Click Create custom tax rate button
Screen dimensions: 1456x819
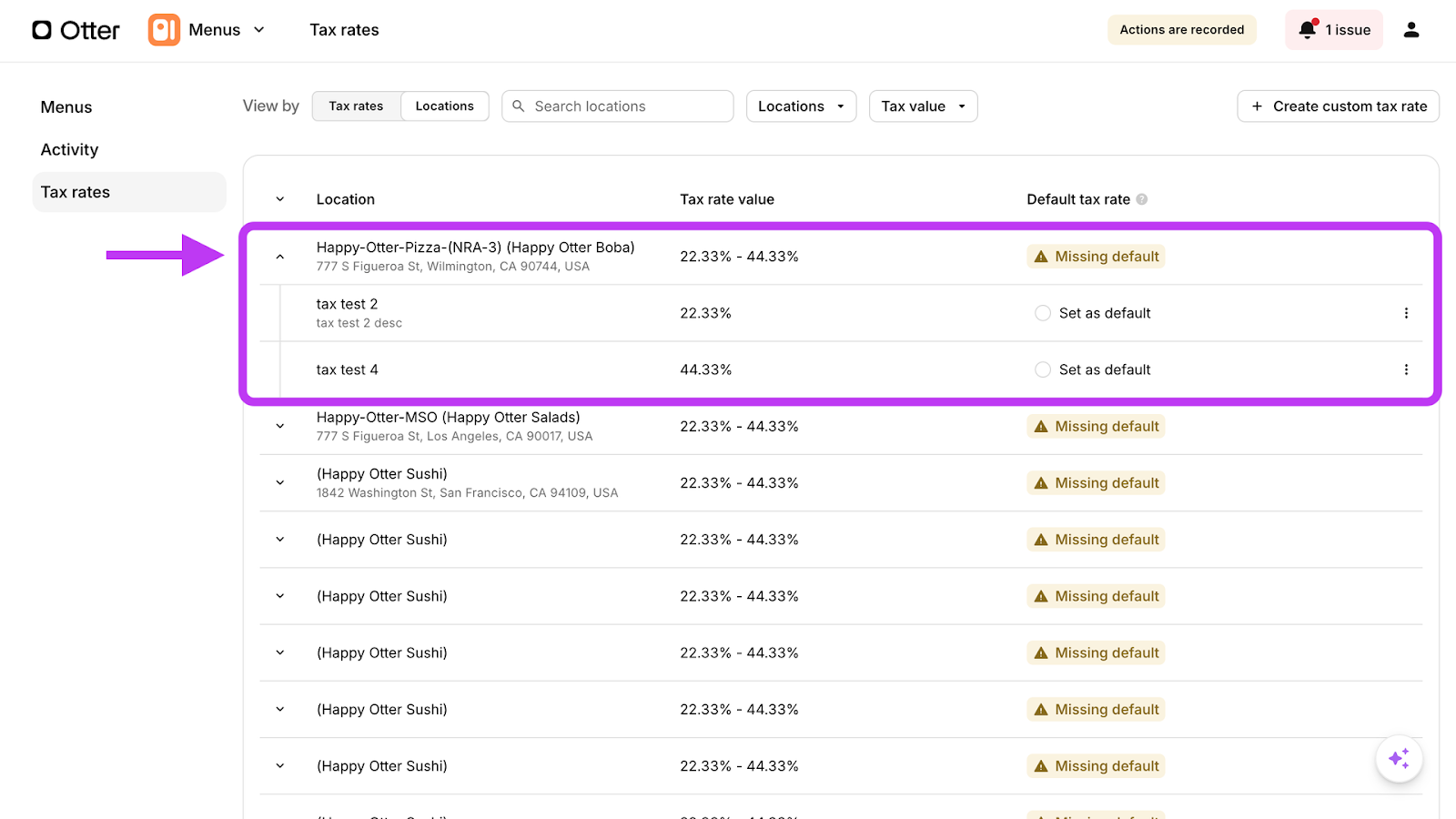click(1338, 106)
